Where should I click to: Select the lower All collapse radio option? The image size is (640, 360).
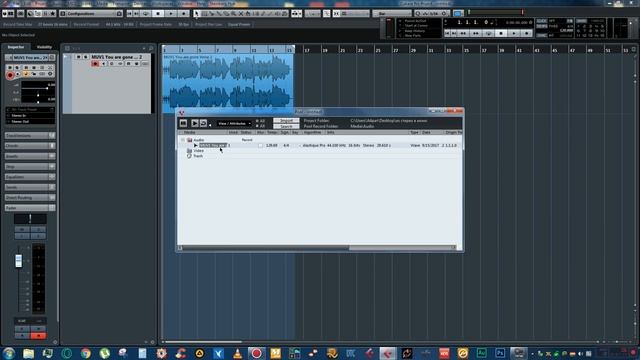click(x=260, y=126)
